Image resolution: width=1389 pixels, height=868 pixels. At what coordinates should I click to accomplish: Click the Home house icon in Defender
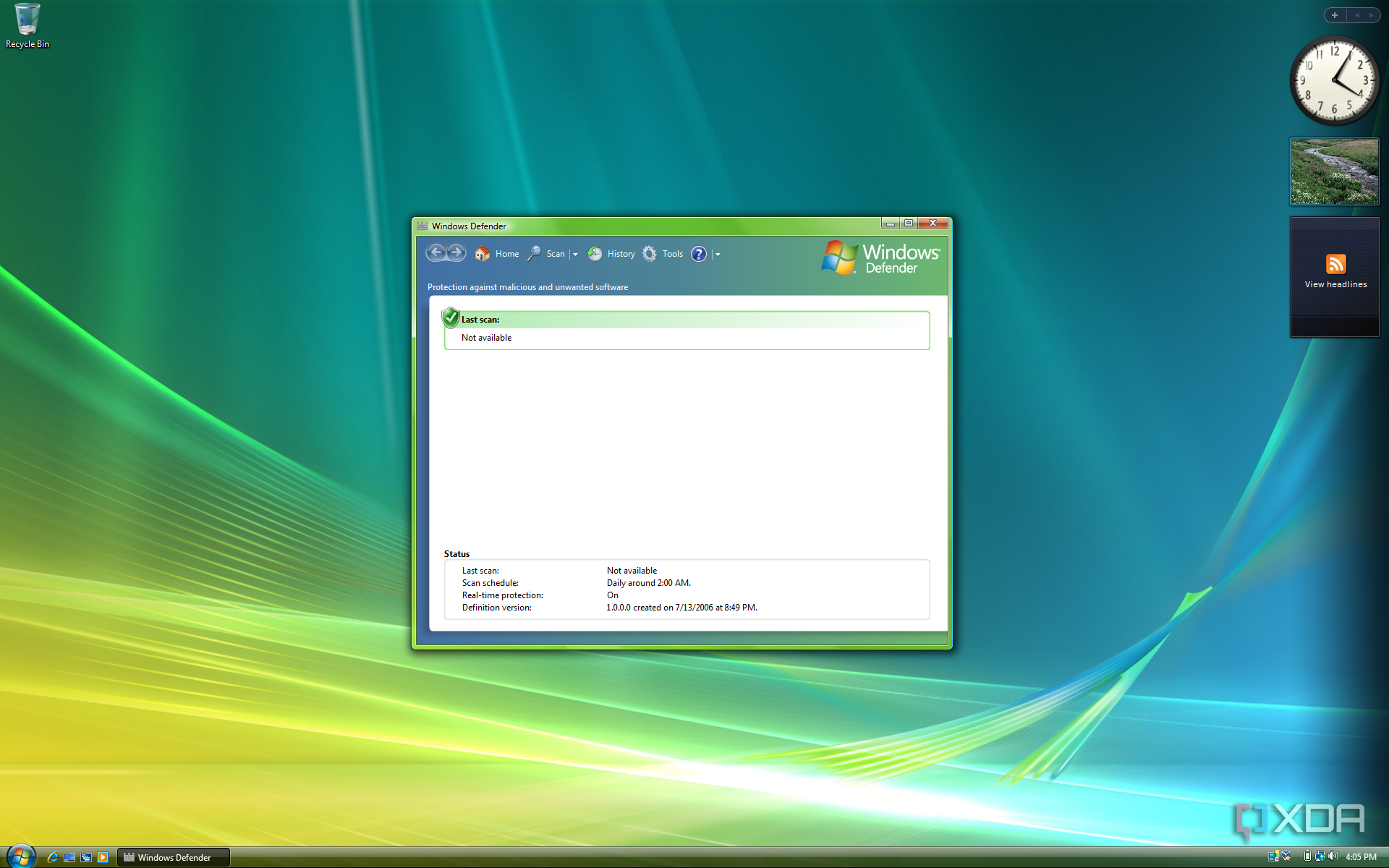coord(483,254)
